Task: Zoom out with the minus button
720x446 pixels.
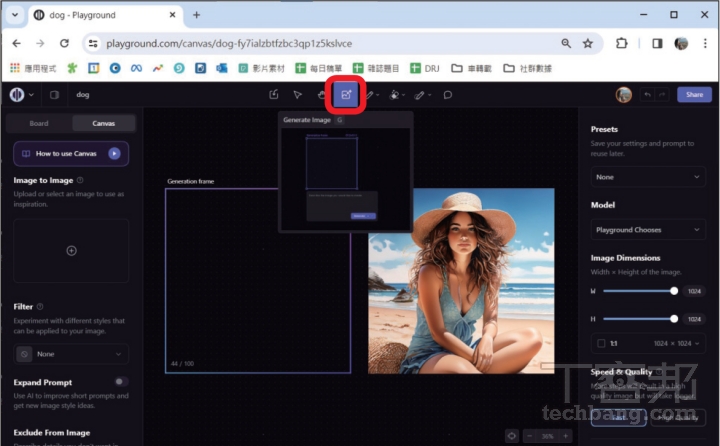Action: (530, 436)
